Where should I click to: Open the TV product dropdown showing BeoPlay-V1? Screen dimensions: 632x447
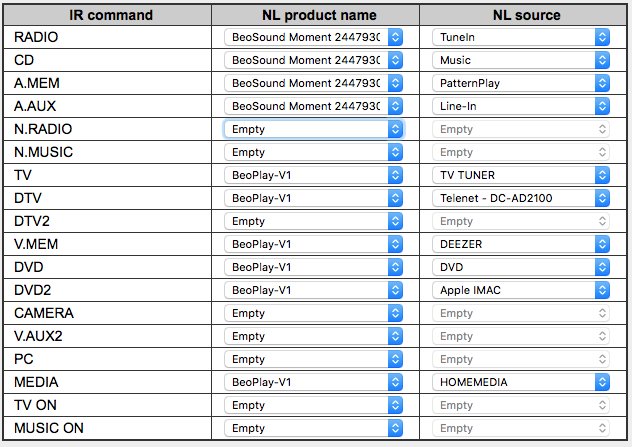[314, 175]
